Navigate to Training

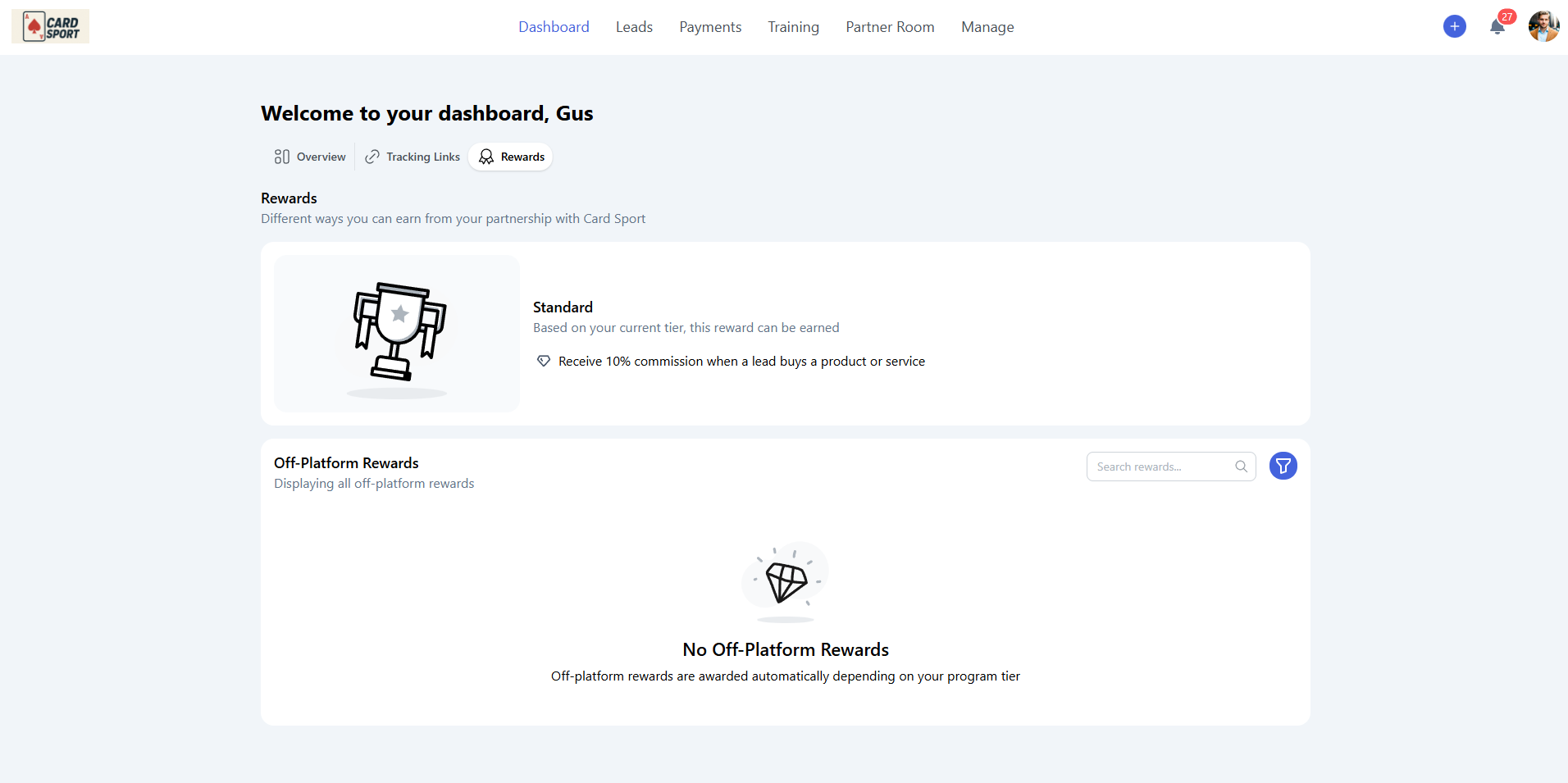click(x=793, y=27)
